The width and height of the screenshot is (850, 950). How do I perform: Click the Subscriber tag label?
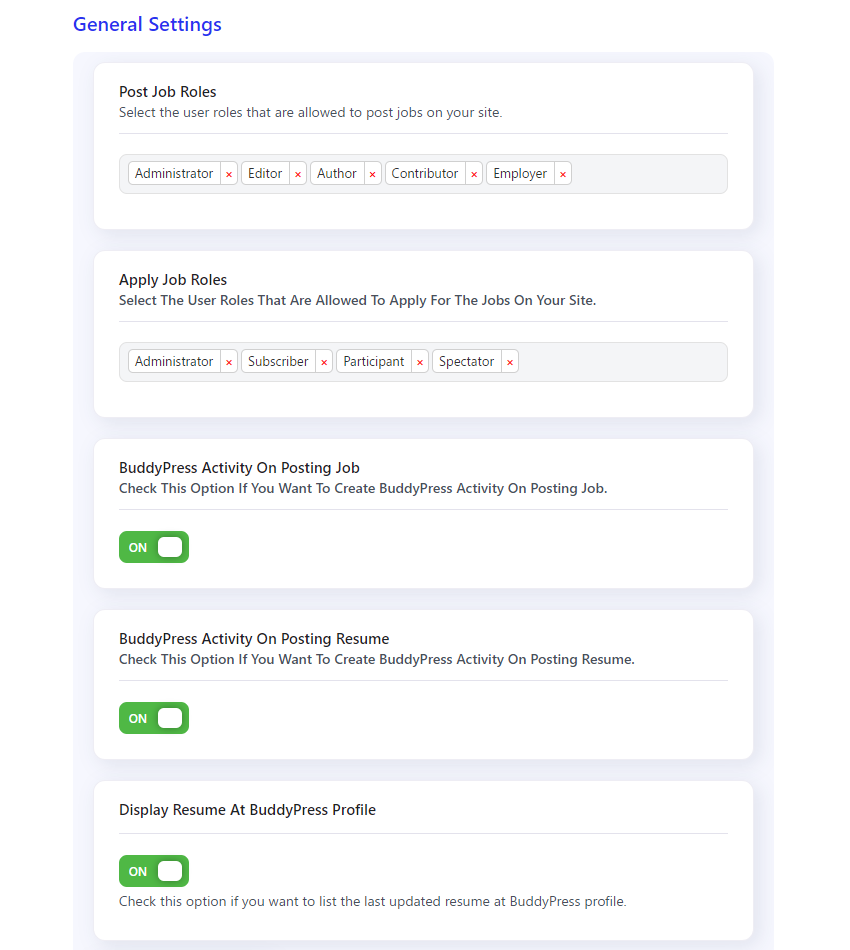[278, 362]
